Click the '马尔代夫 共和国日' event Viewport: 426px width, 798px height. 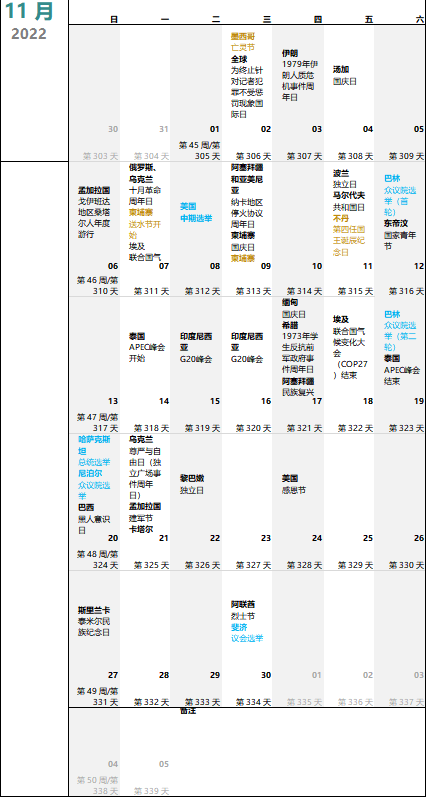click(x=349, y=201)
